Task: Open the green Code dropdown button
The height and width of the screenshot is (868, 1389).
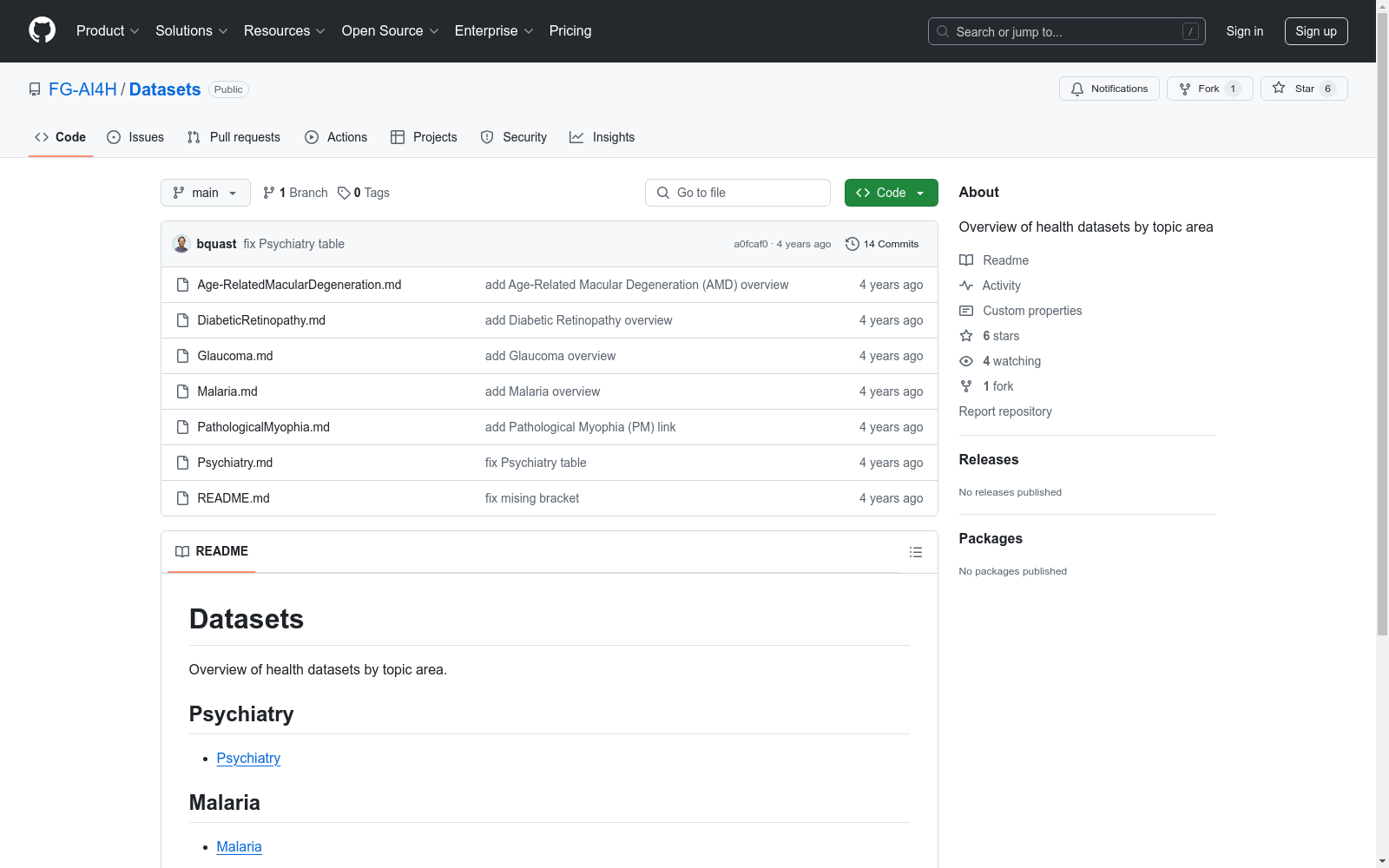Action: point(892,193)
